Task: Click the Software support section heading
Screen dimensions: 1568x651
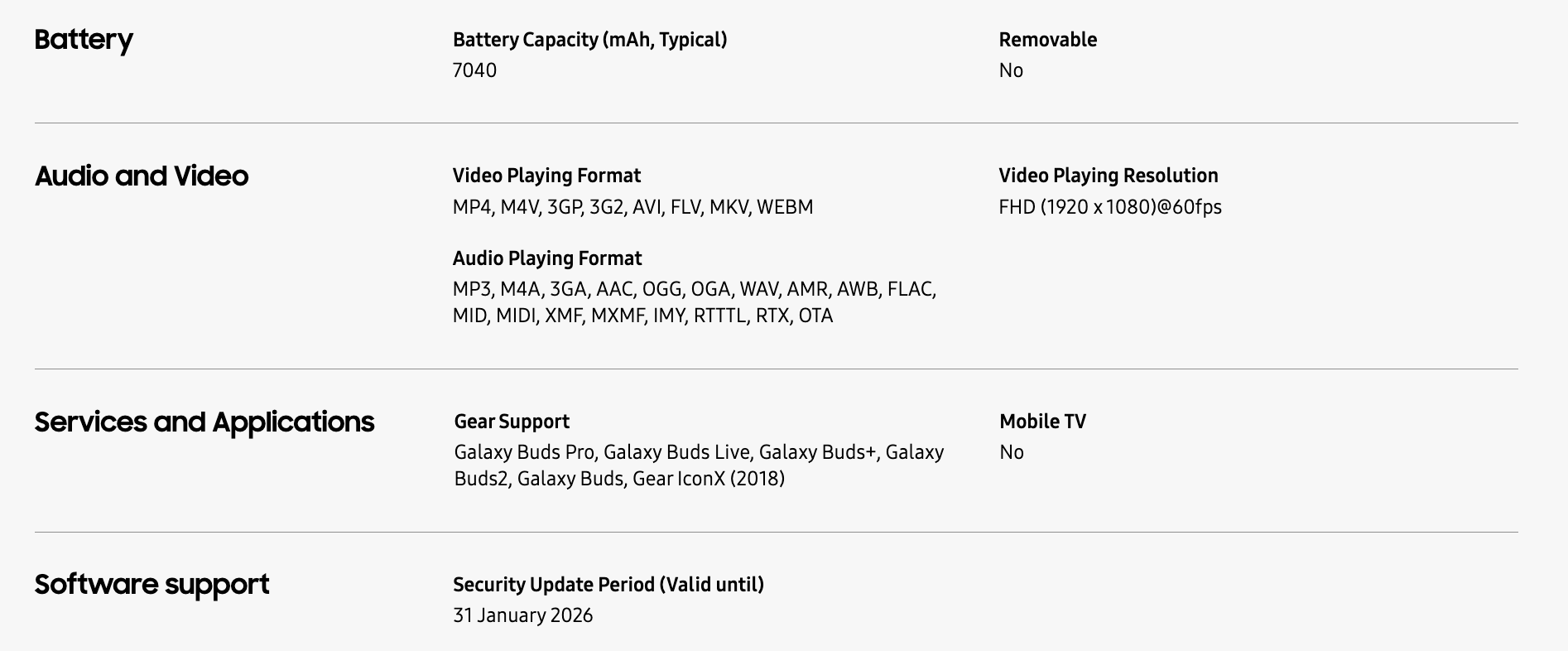Action: click(x=152, y=584)
